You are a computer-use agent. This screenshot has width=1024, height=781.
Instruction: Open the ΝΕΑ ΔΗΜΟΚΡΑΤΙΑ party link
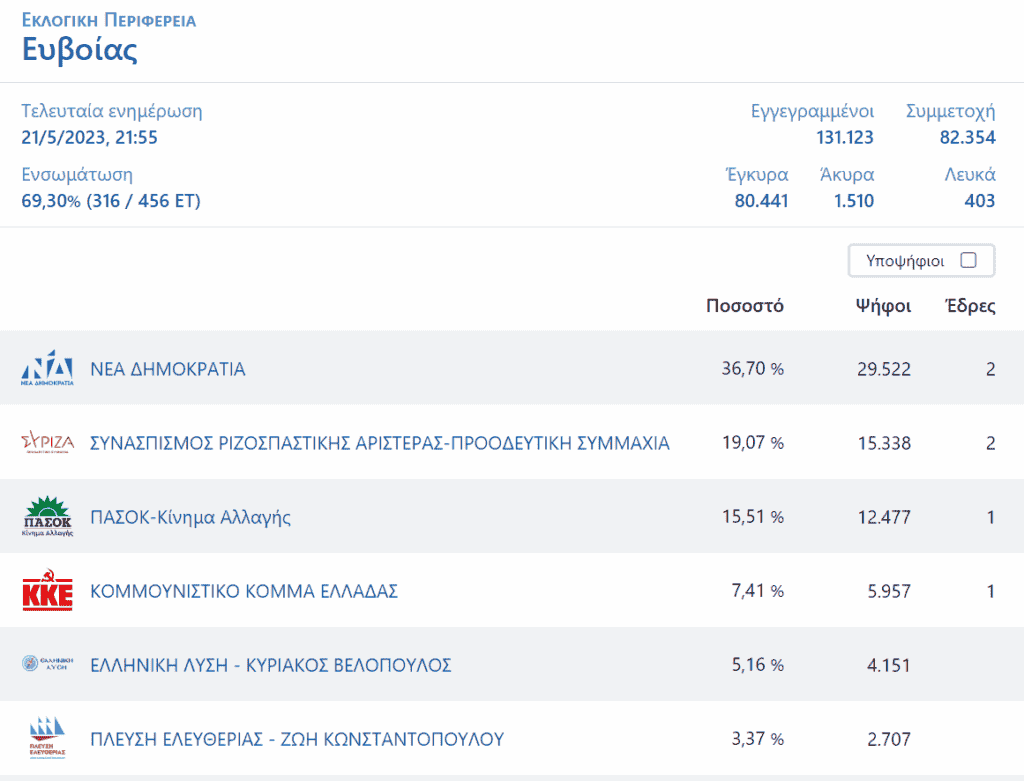point(168,369)
